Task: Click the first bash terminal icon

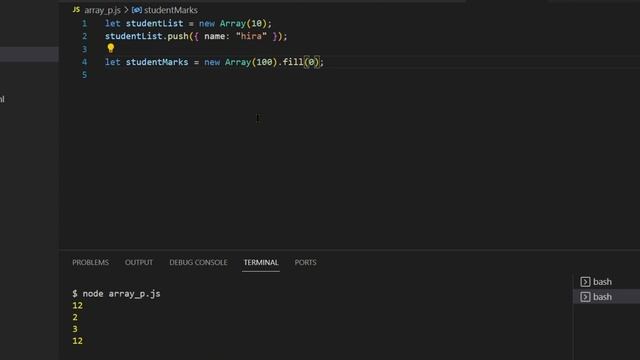Action: [x=585, y=282]
